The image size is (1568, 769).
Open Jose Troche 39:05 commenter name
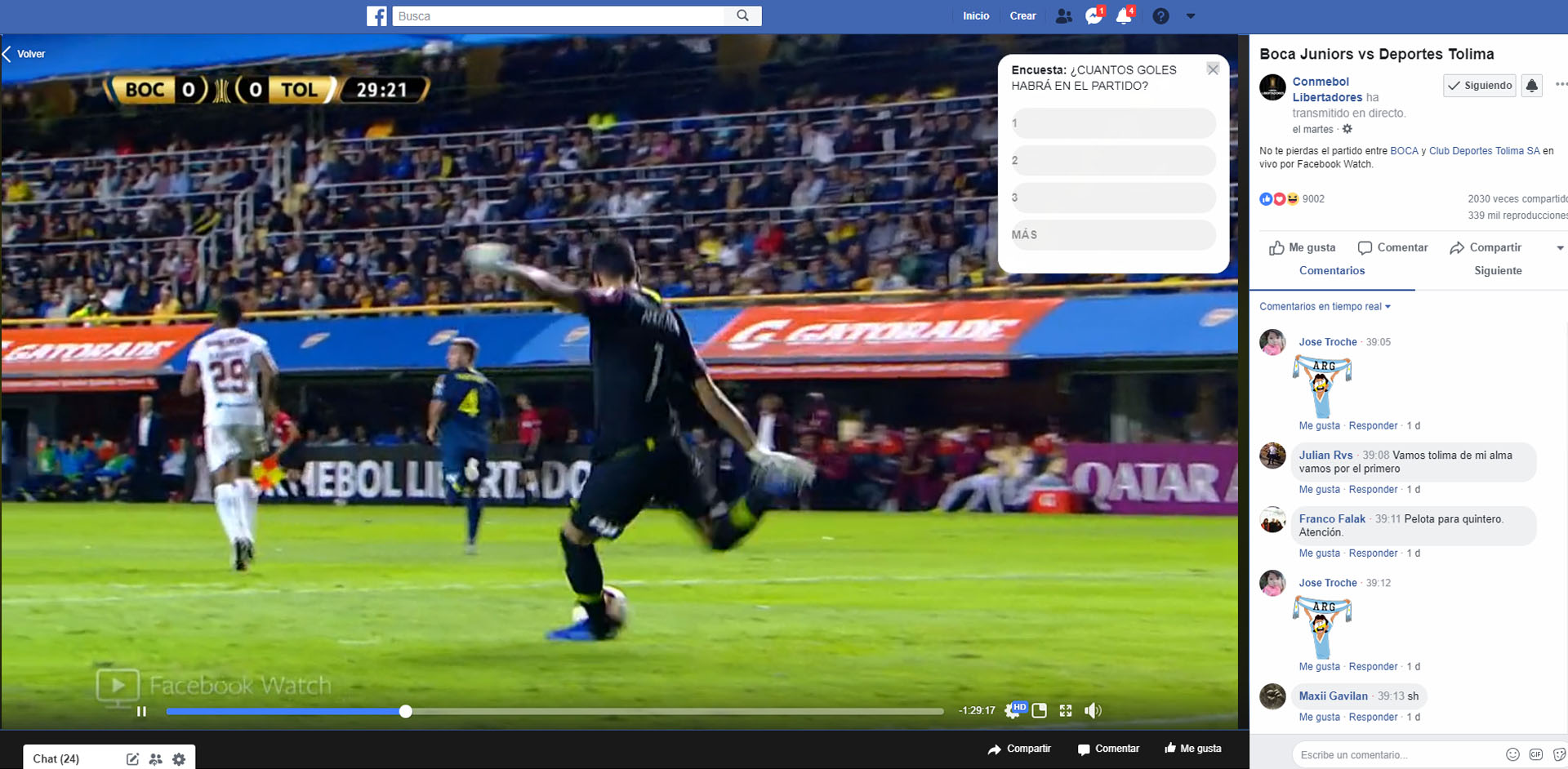[x=1328, y=342]
